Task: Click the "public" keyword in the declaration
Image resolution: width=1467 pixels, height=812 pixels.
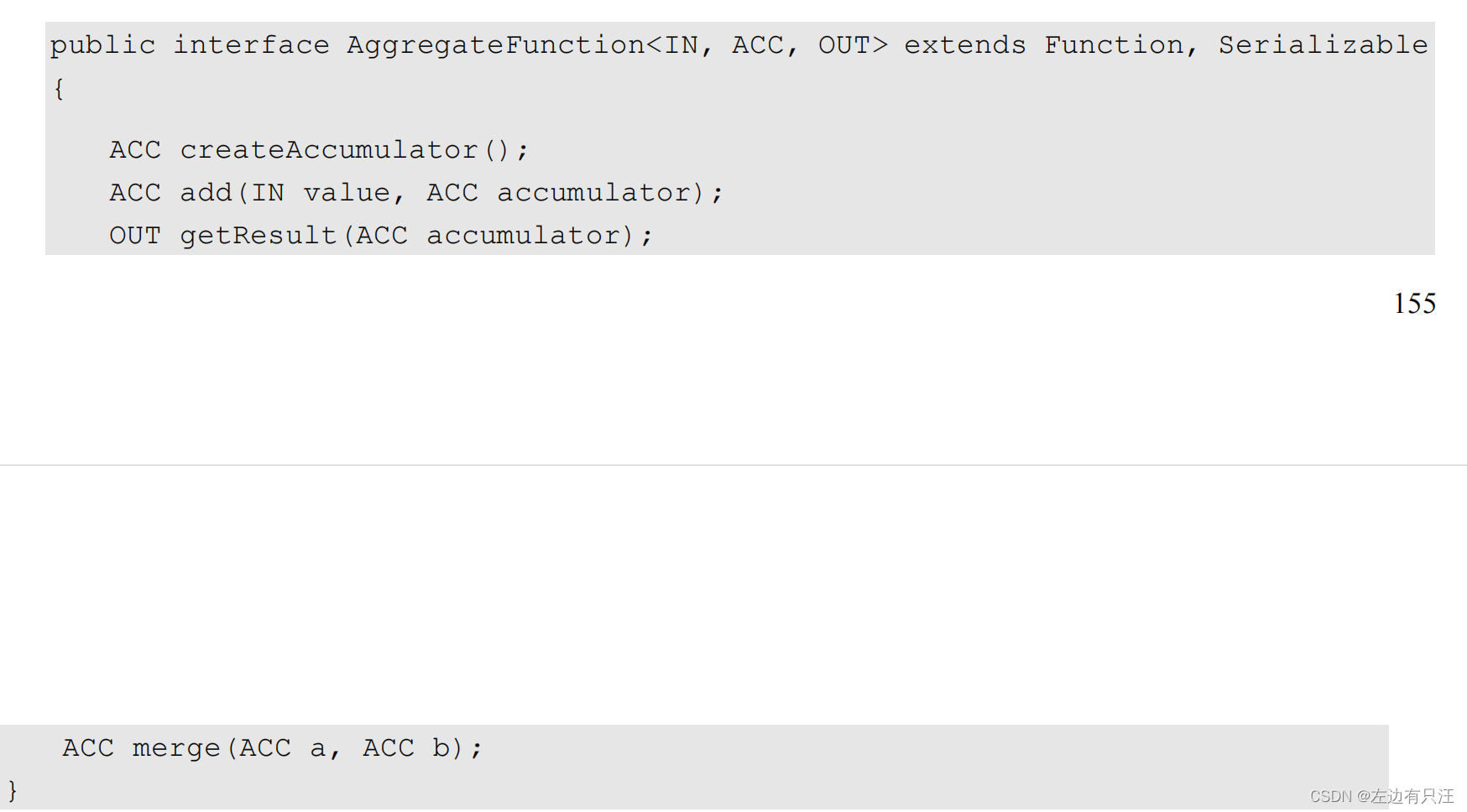Action: coord(102,45)
